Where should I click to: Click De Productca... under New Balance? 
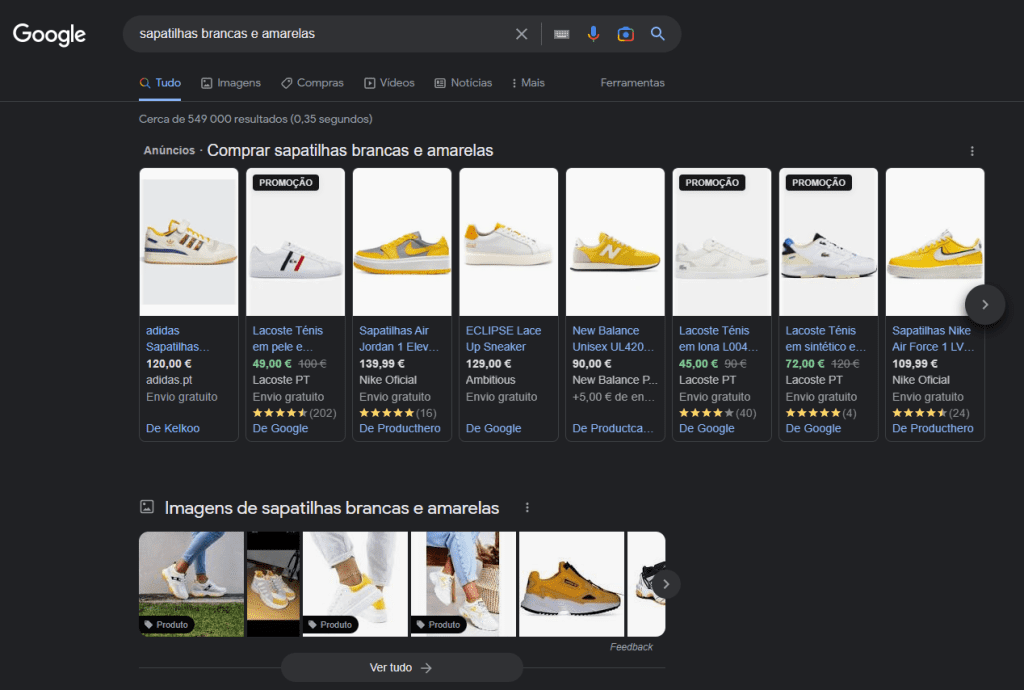(x=613, y=428)
